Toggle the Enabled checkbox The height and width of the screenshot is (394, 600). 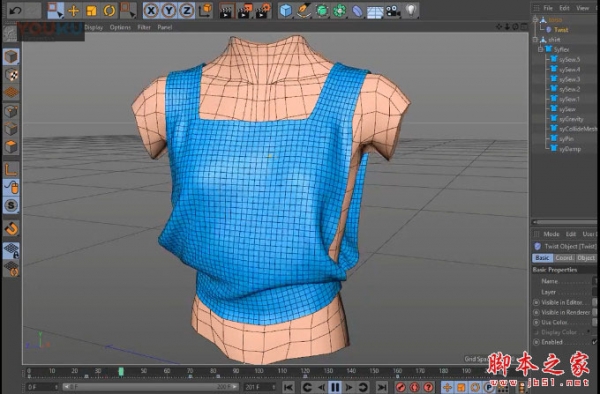[x=595, y=342]
